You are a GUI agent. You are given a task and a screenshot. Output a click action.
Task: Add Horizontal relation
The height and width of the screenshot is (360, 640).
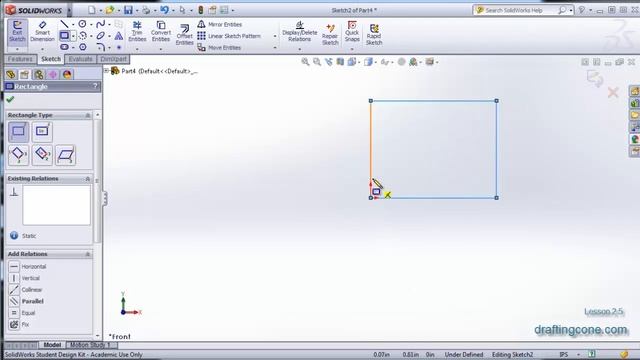coord(28,267)
